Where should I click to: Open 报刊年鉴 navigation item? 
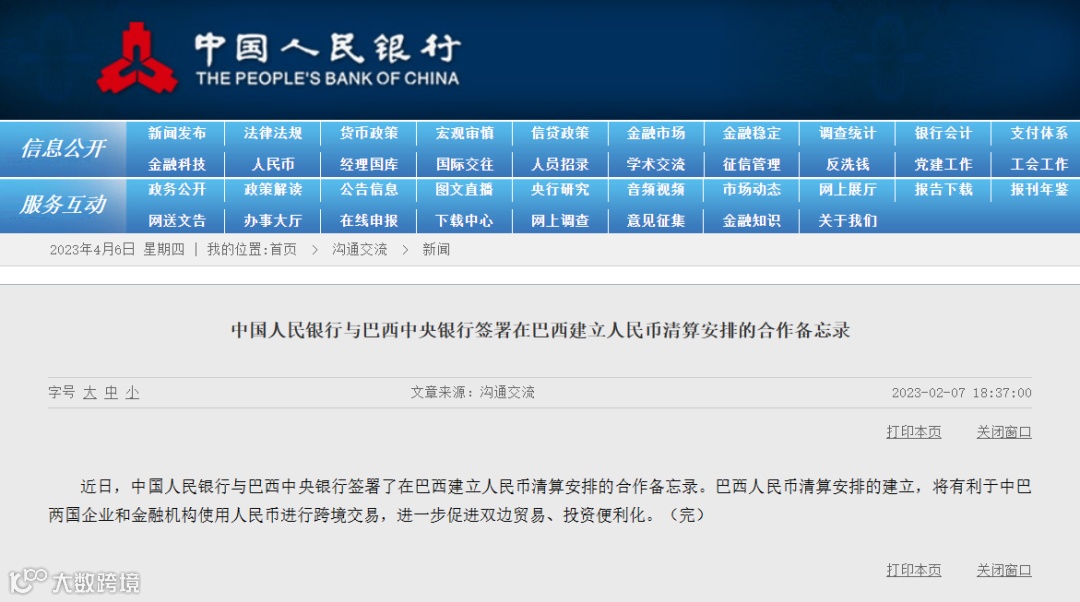pyautogui.click(x=1039, y=189)
